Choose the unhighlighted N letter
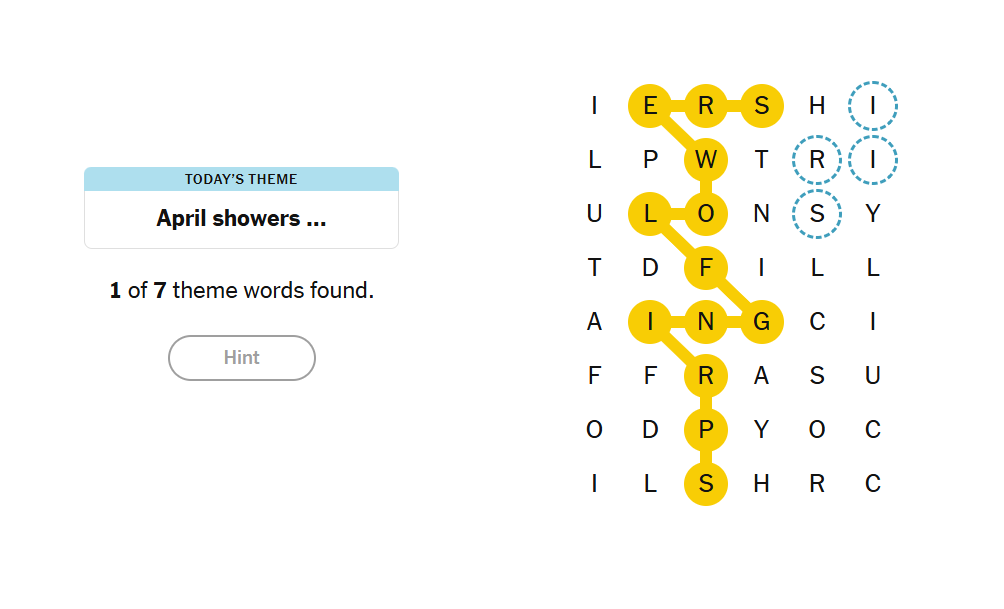1004x609 pixels. point(761,214)
